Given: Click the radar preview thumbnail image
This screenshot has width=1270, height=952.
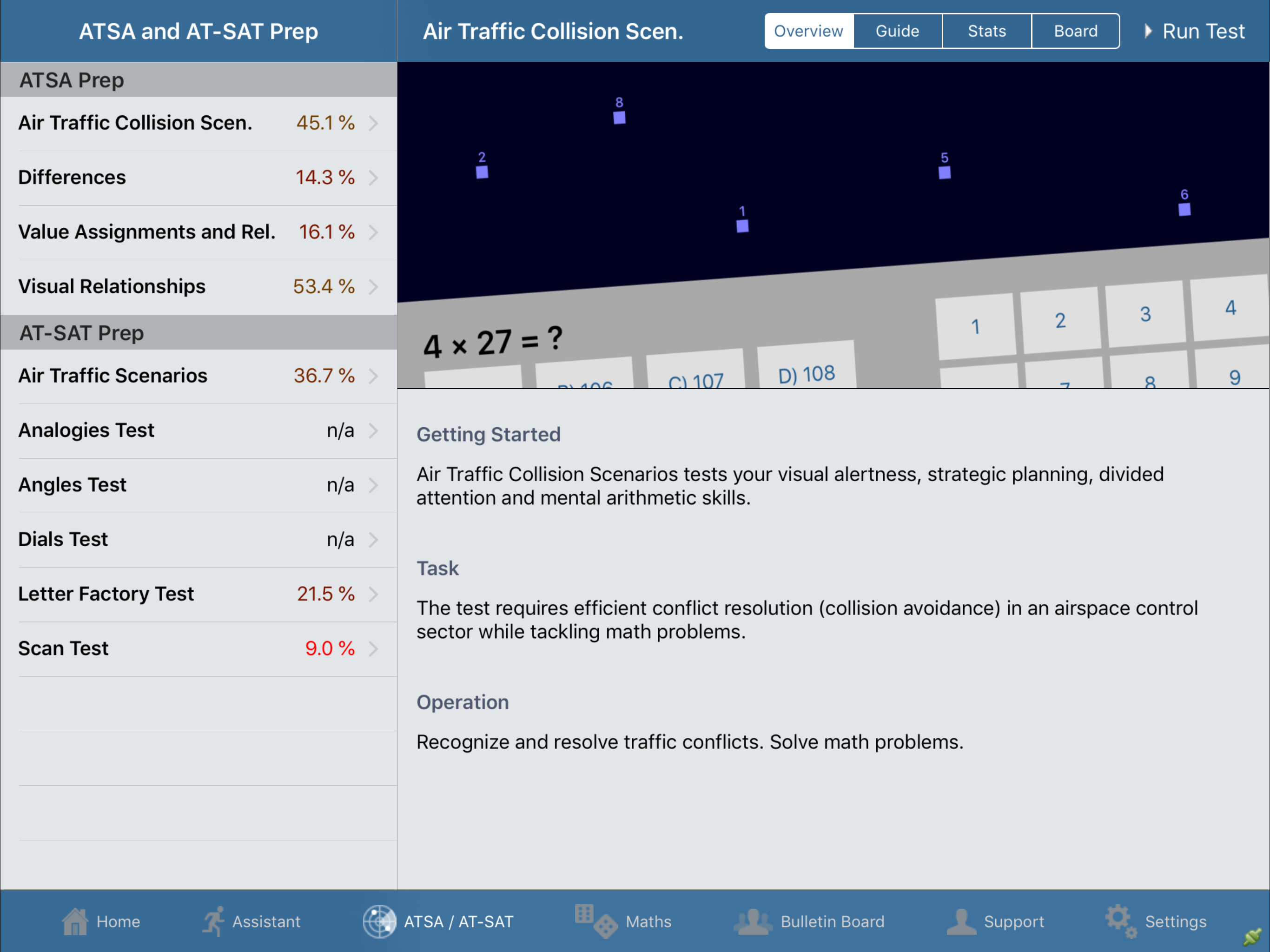Looking at the screenshot, I should [833, 225].
